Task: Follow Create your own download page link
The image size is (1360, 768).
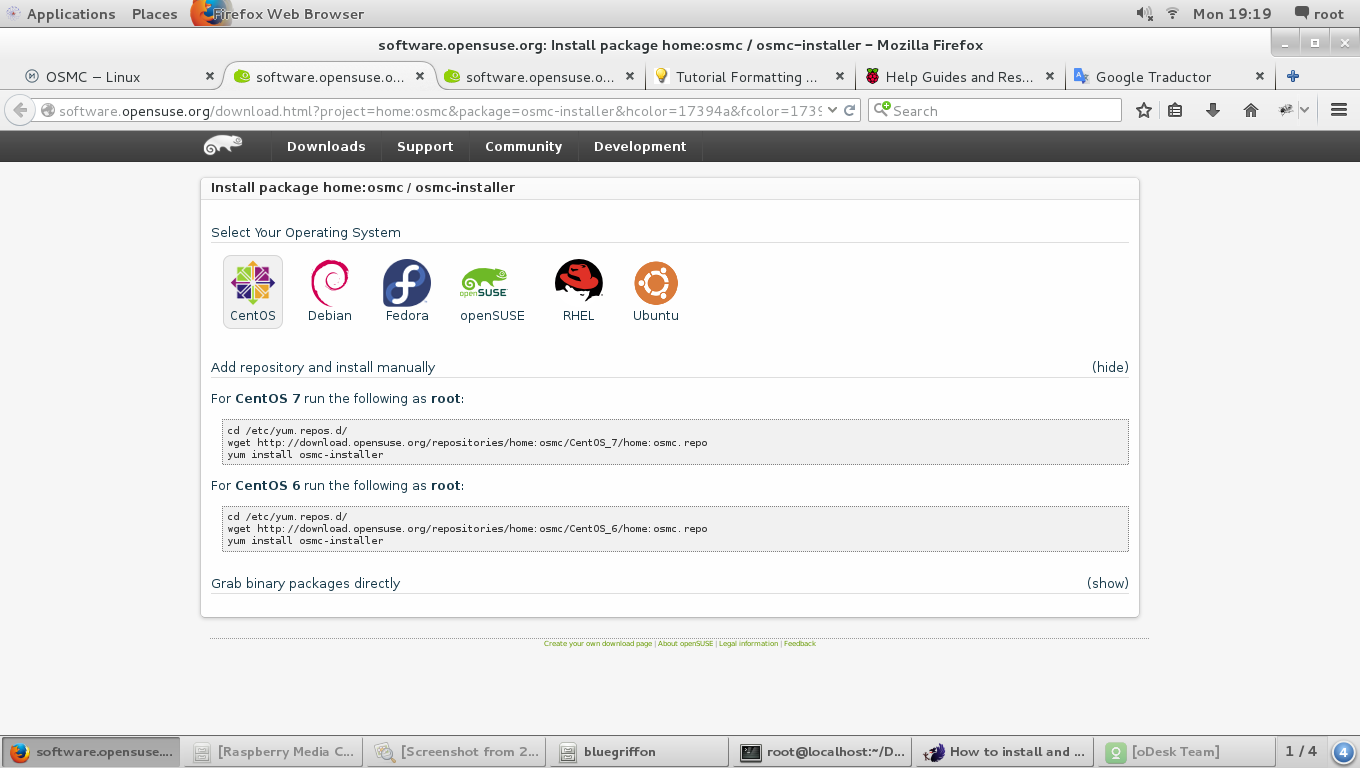Action: 598,644
